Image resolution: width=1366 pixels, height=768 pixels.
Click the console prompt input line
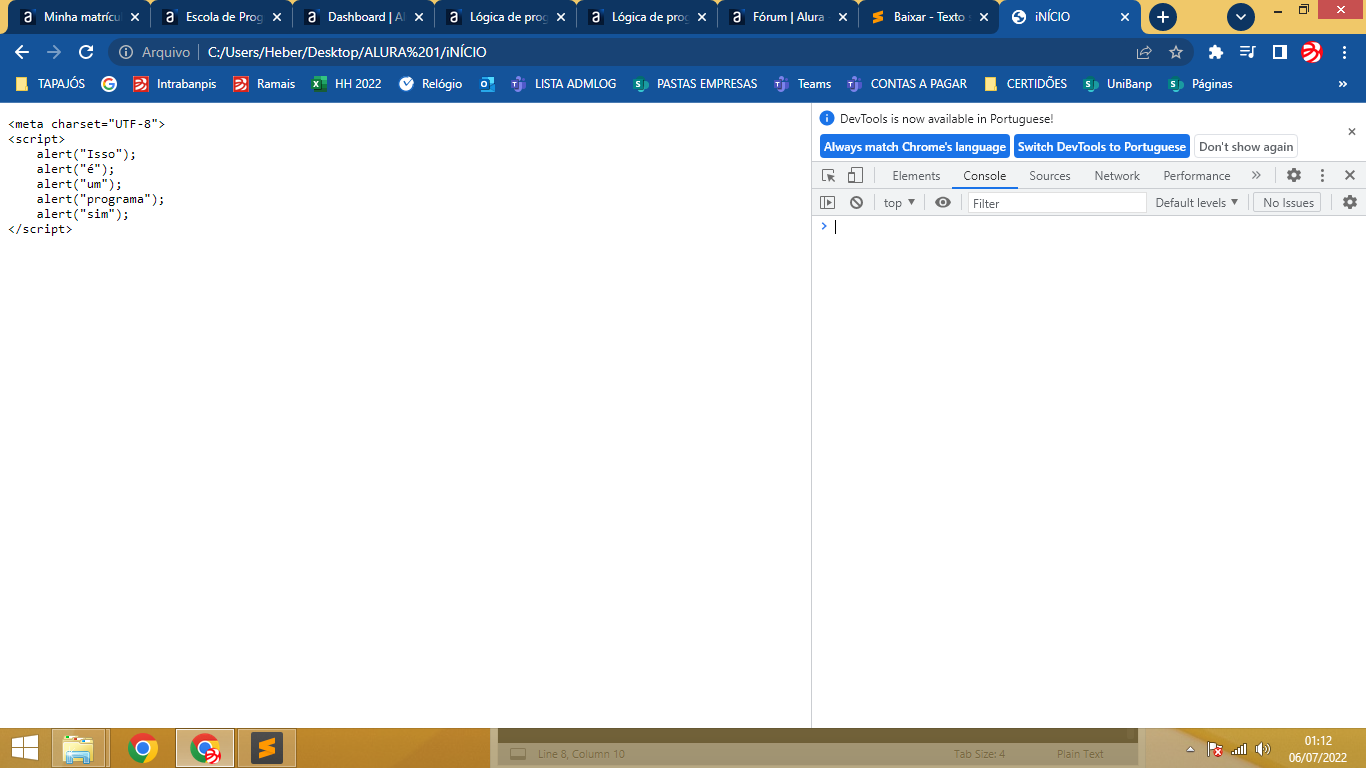click(1095, 227)
